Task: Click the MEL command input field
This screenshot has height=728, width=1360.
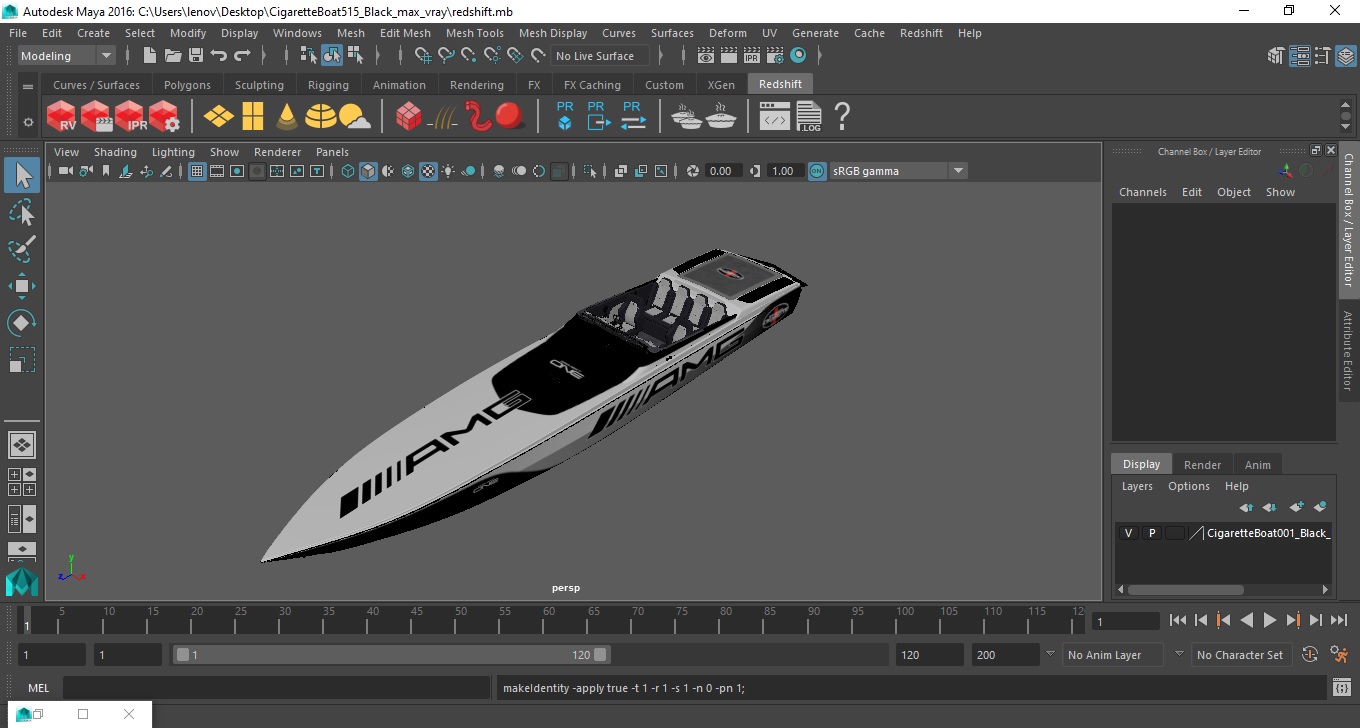Action: point(277,688)
